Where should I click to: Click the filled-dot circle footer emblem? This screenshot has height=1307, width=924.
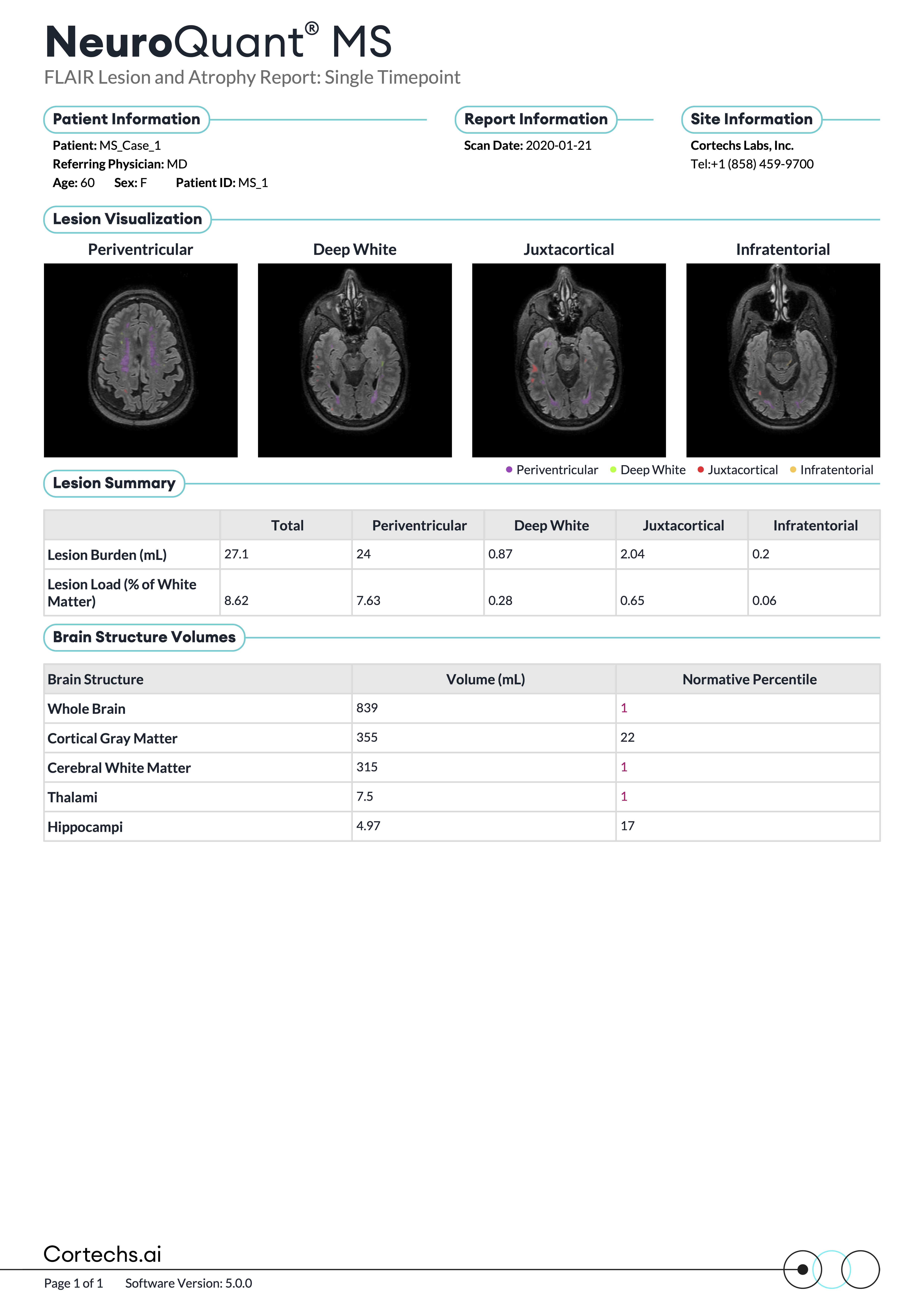pyautogui.click(x=803, y=1269)
